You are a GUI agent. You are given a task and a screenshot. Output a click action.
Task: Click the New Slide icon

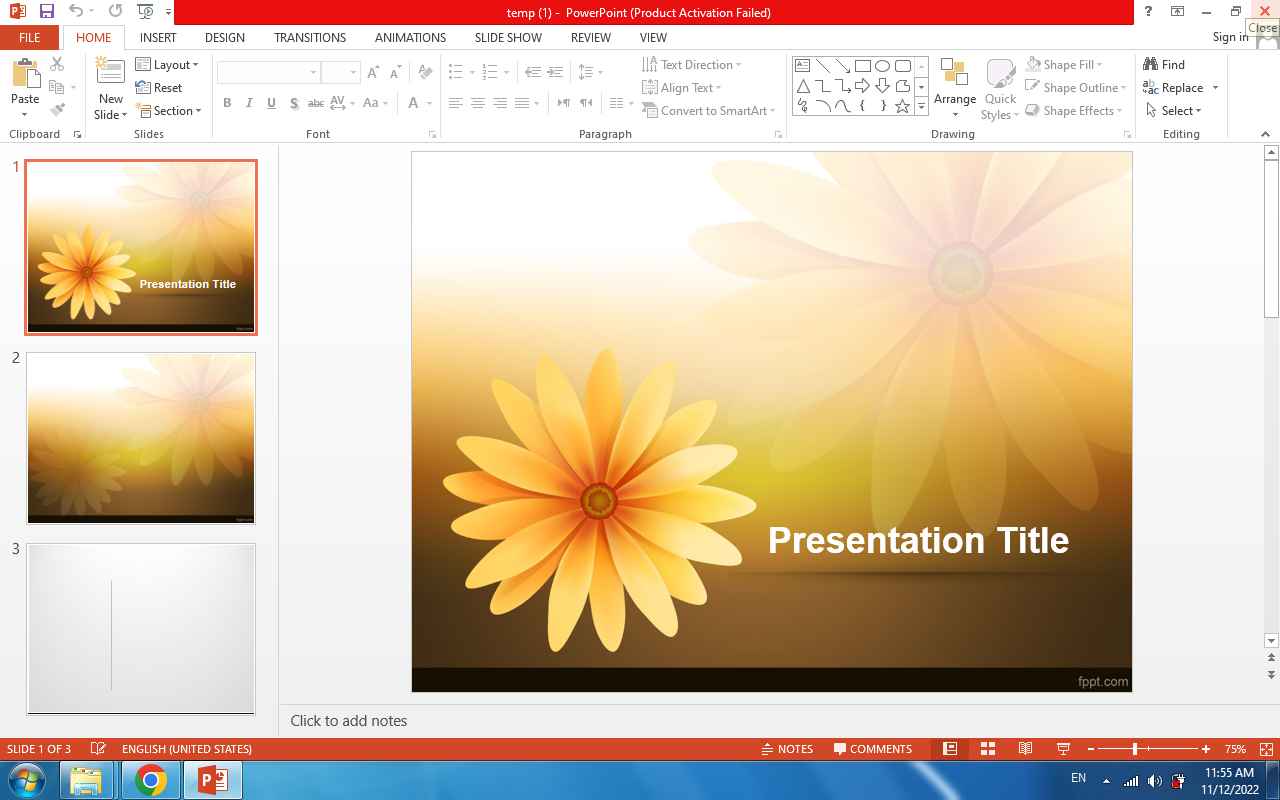coord(110,73)
